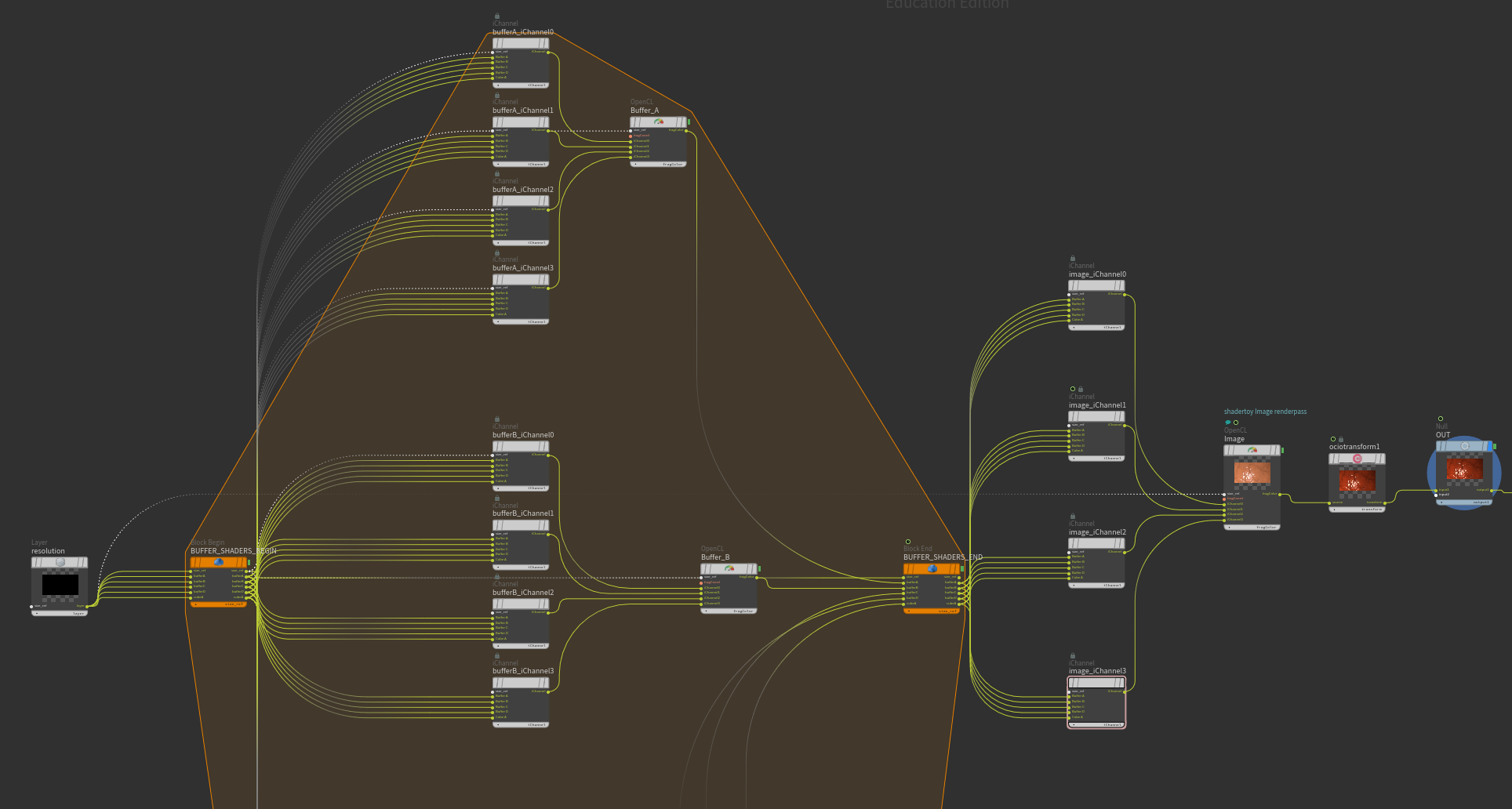Click the Buffer_A node name label

645,111
